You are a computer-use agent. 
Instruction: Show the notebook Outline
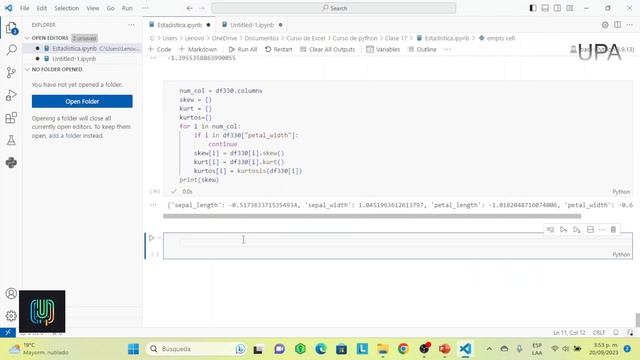(x=422, y=49)
